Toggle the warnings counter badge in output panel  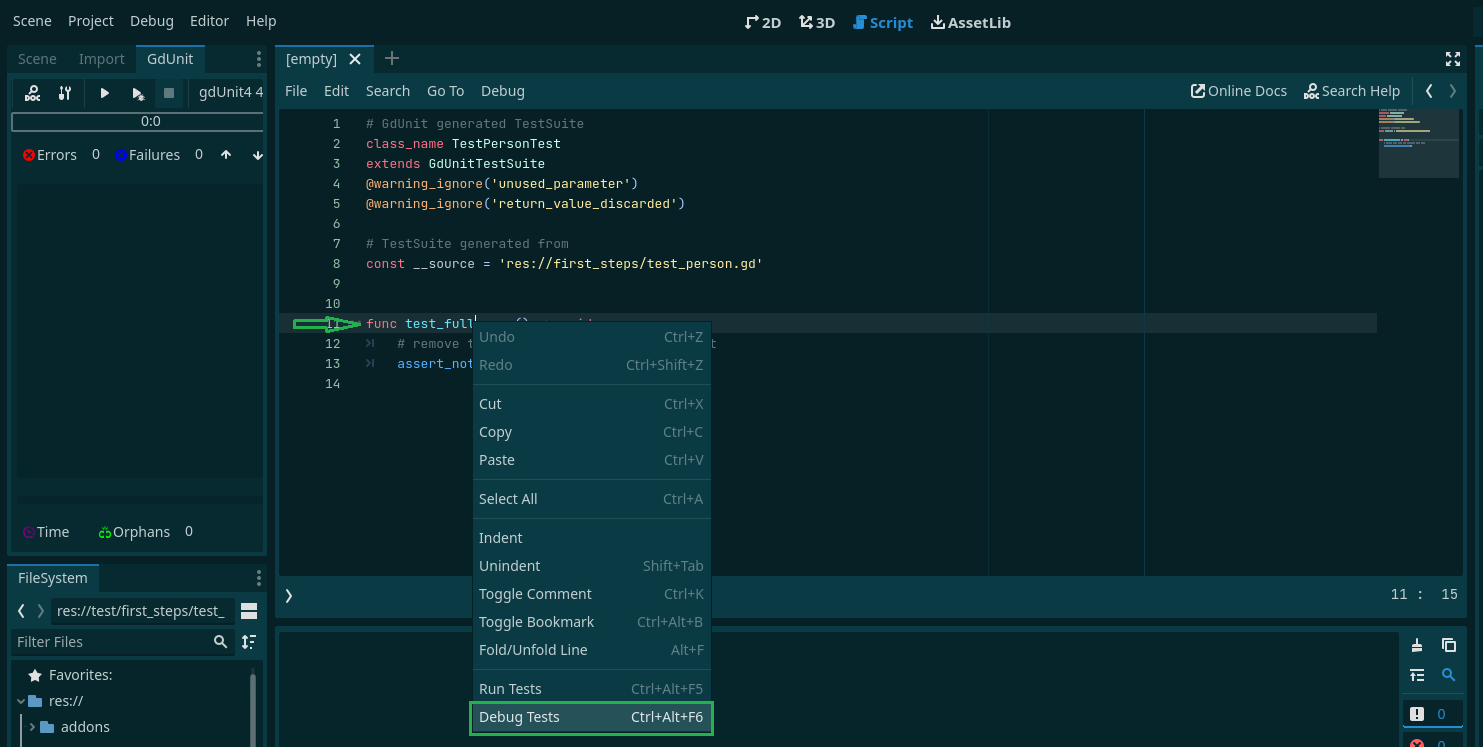click(x=1433, y=713)
